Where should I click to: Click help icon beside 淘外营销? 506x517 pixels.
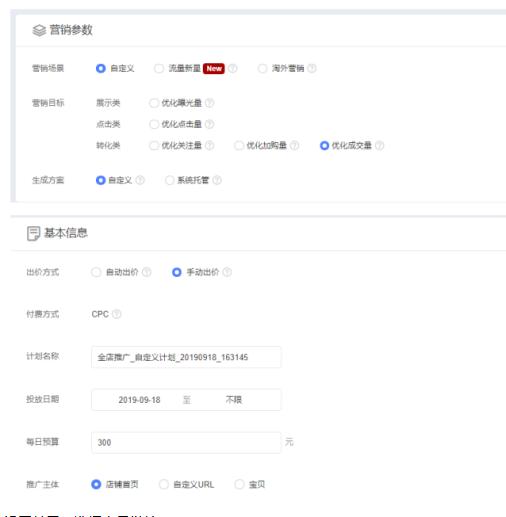(312, 68)
